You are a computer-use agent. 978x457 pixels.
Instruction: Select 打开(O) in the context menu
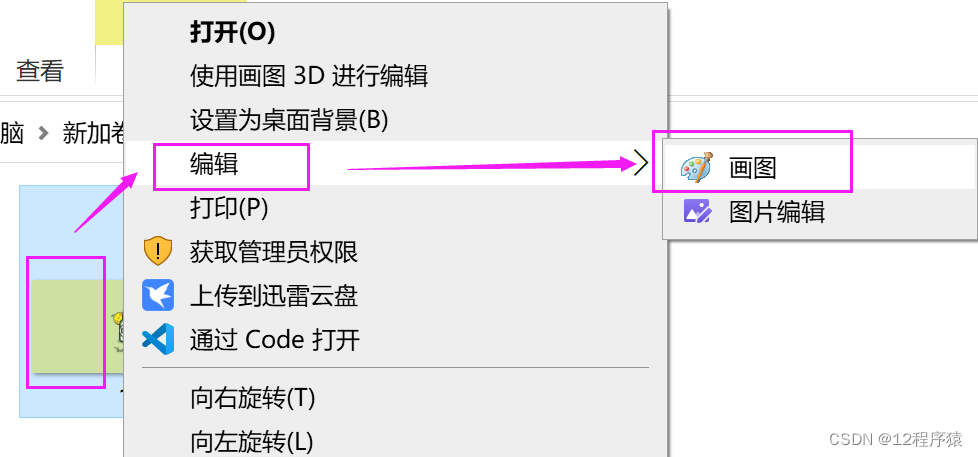tap(232, 33)
